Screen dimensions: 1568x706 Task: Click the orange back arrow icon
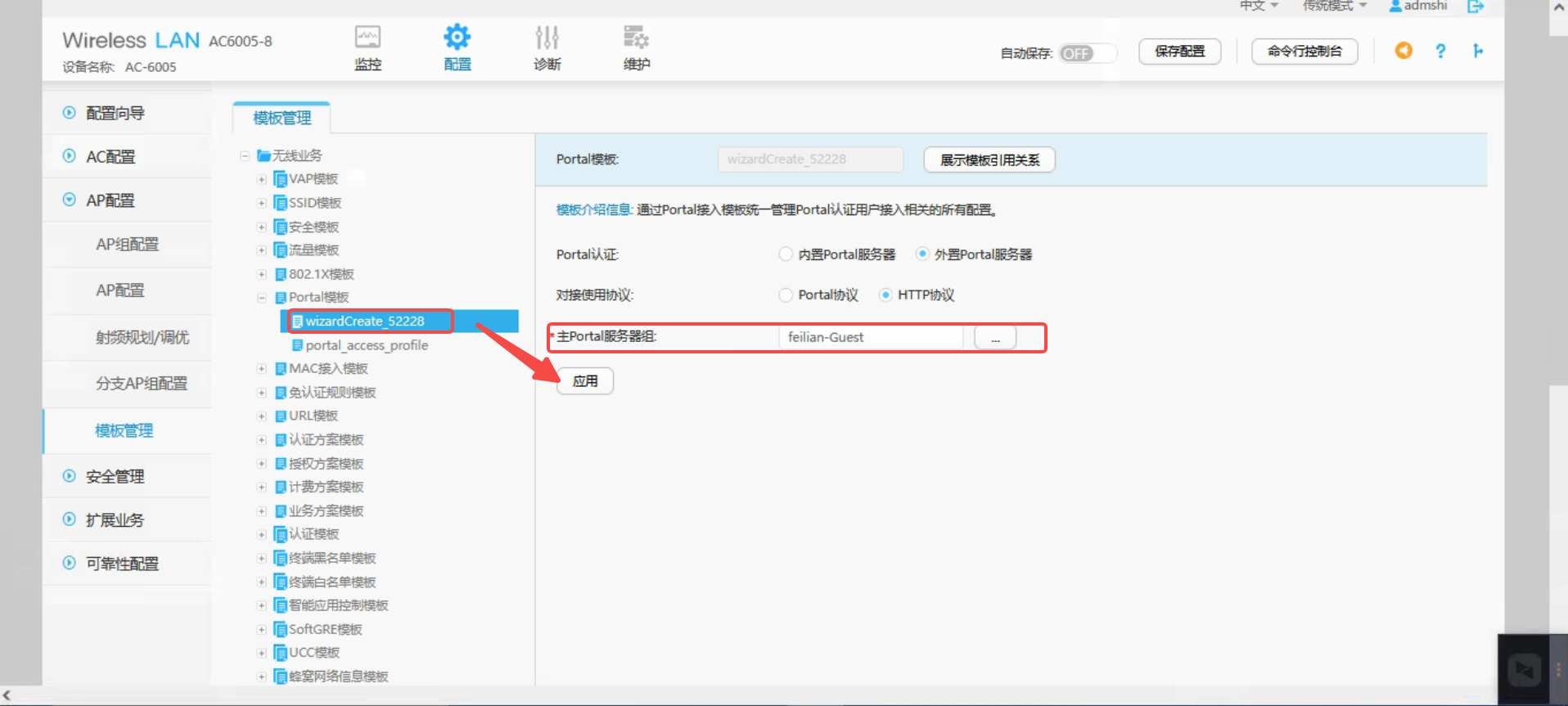click(x=1404, y=51)
